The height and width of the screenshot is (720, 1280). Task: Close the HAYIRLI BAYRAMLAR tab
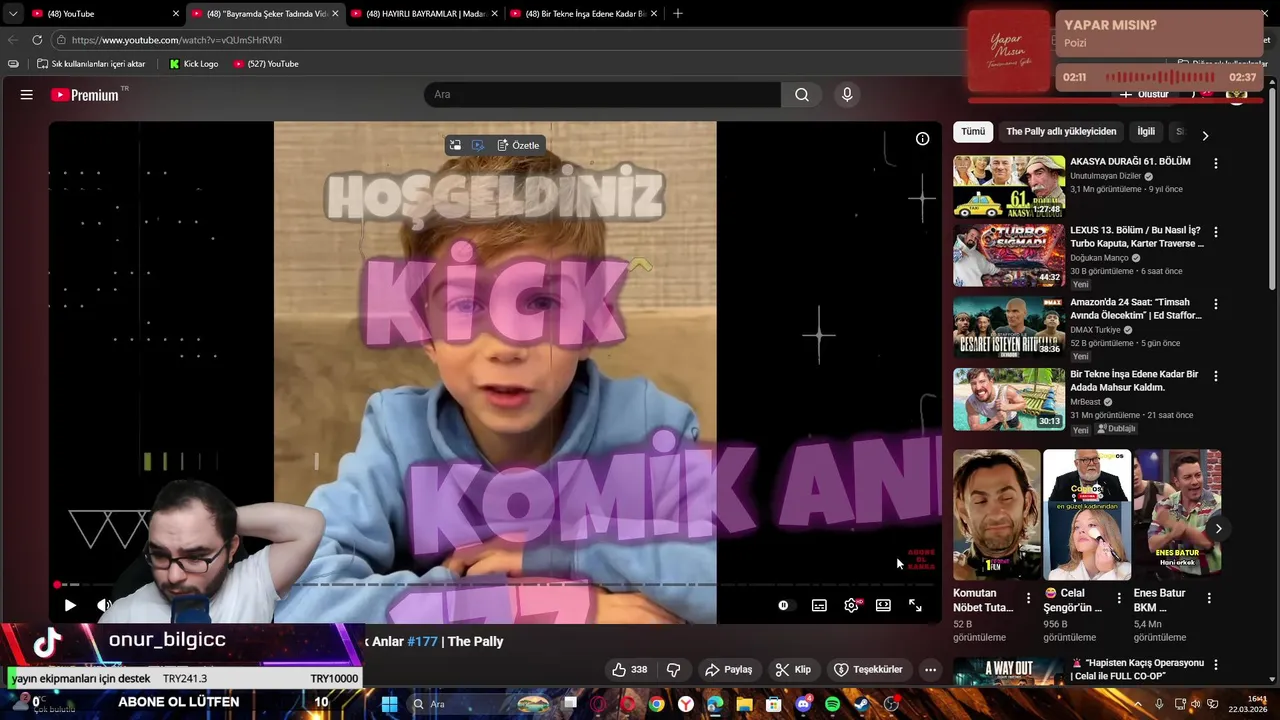coord(495,14)
